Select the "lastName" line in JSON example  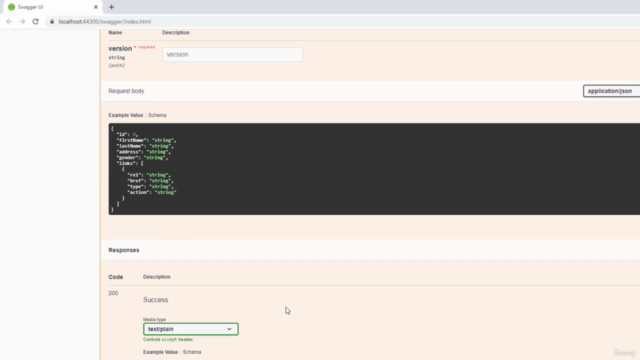pyautogui.click(x=145, y=146)
